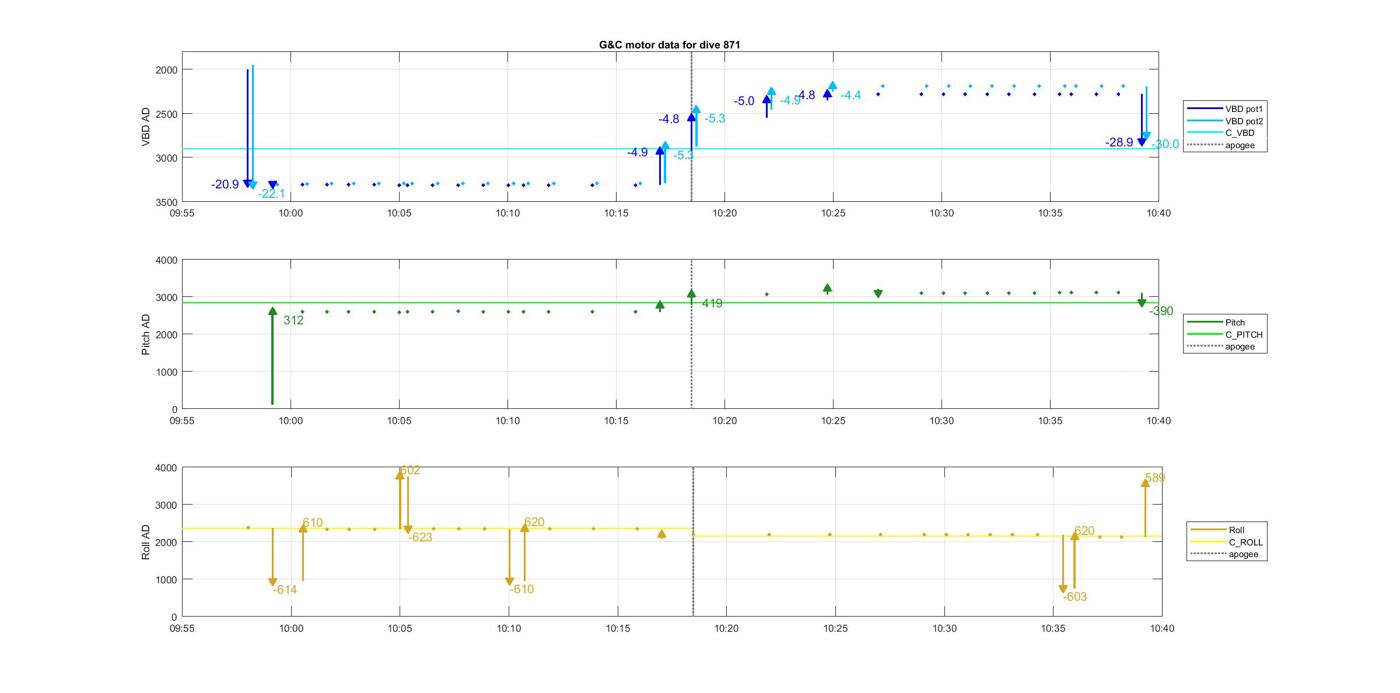
Task: Click the 1000 y-axis tick on Pitch plot
Action: 166,372
